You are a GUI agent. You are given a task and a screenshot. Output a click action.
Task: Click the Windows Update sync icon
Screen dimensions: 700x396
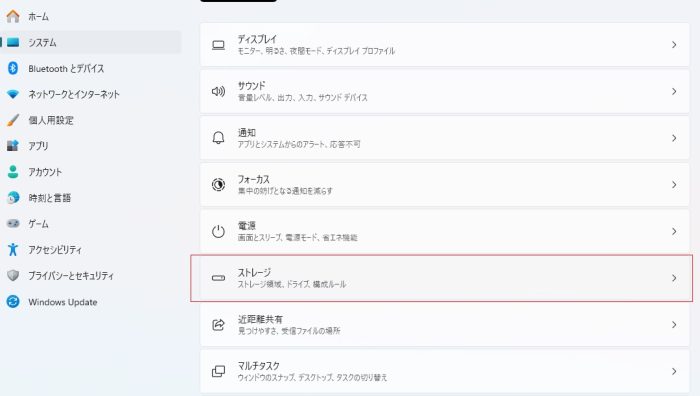pos(13,302)
